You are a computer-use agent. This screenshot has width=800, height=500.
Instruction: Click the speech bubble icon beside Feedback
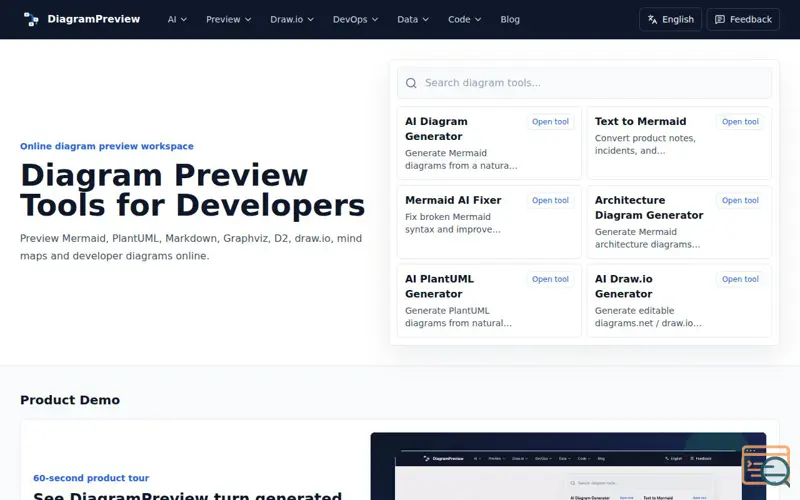tap(720, 19)
